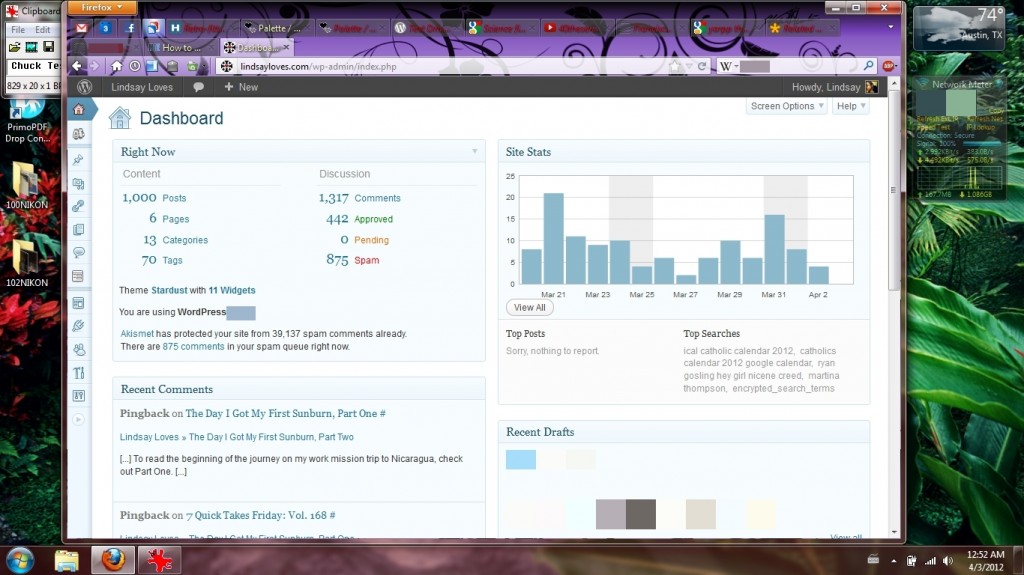Screen dimensions: 1024x575
Task: Open the 102NIKON desktop folder
Action: click(27, 263)
